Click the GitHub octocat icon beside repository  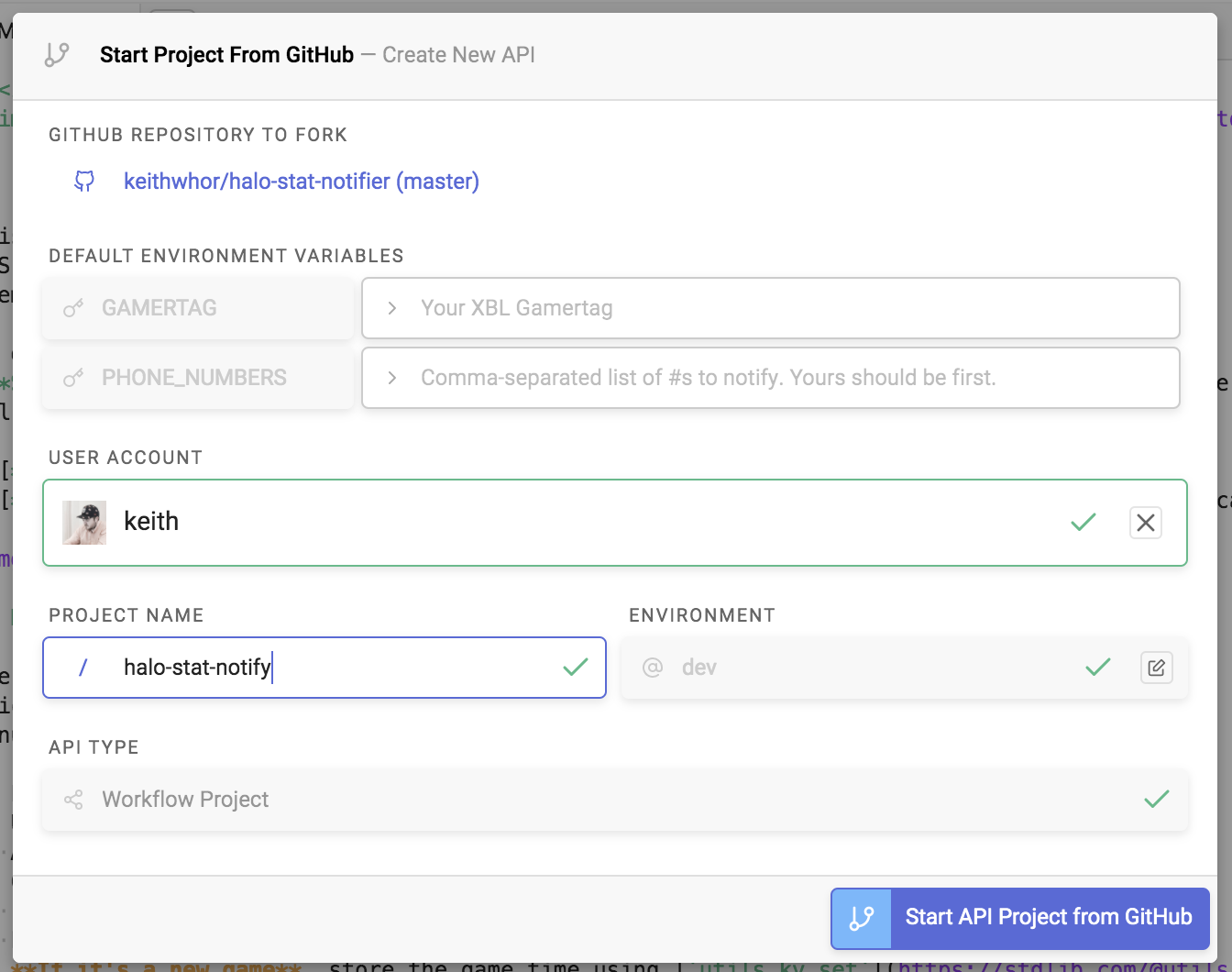tap(84, 182)
